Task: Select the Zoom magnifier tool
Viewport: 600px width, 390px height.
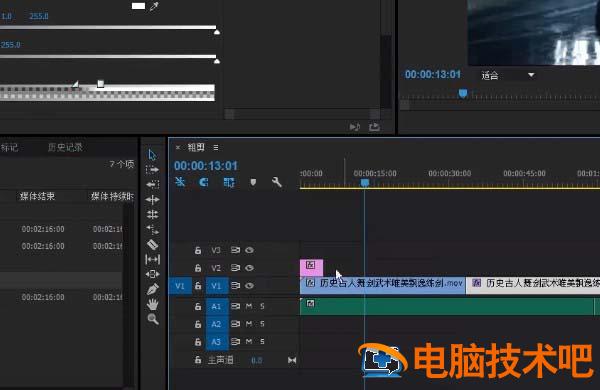Action: (x=152, y=319)
